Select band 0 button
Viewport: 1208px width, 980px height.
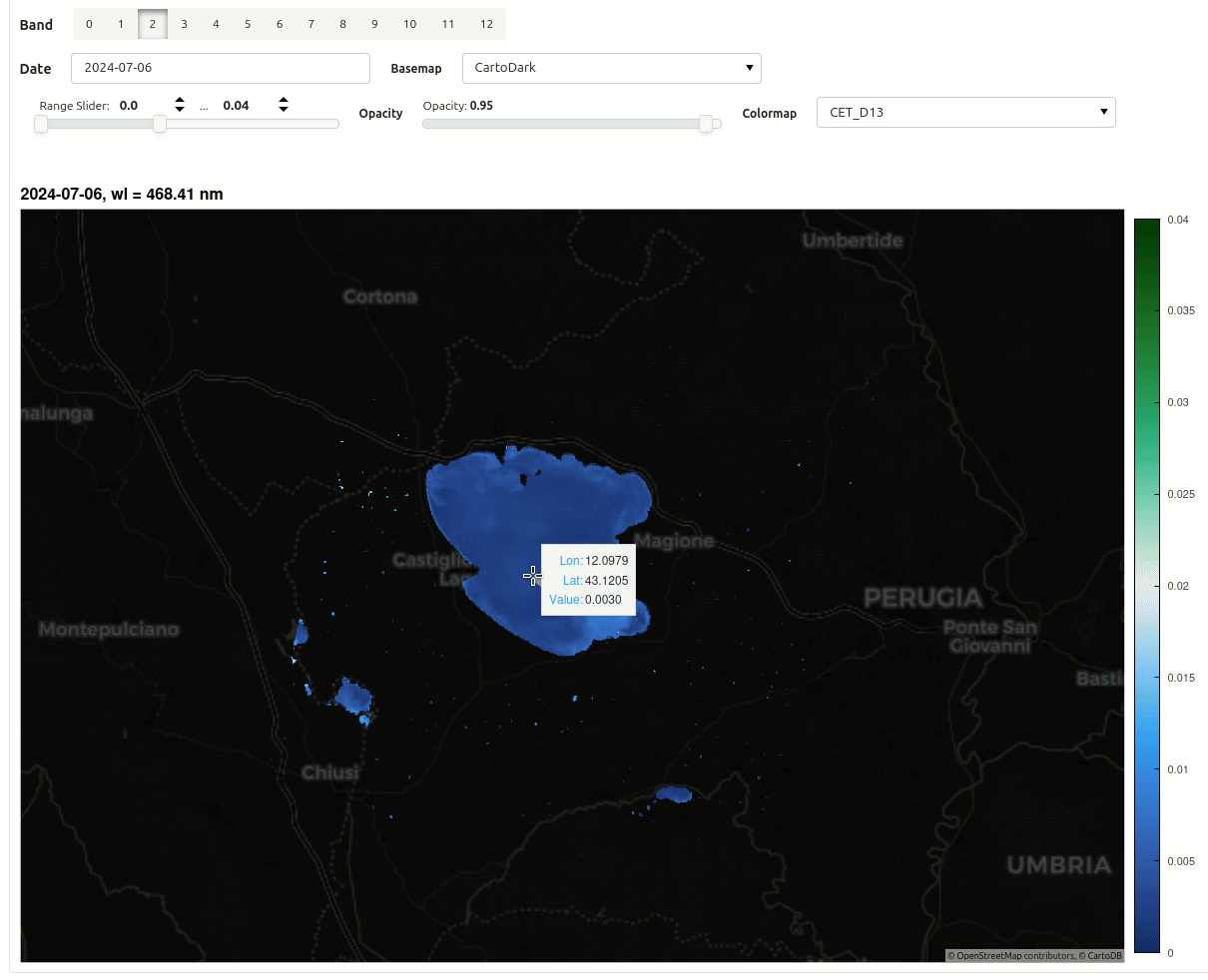coord(89,24)
